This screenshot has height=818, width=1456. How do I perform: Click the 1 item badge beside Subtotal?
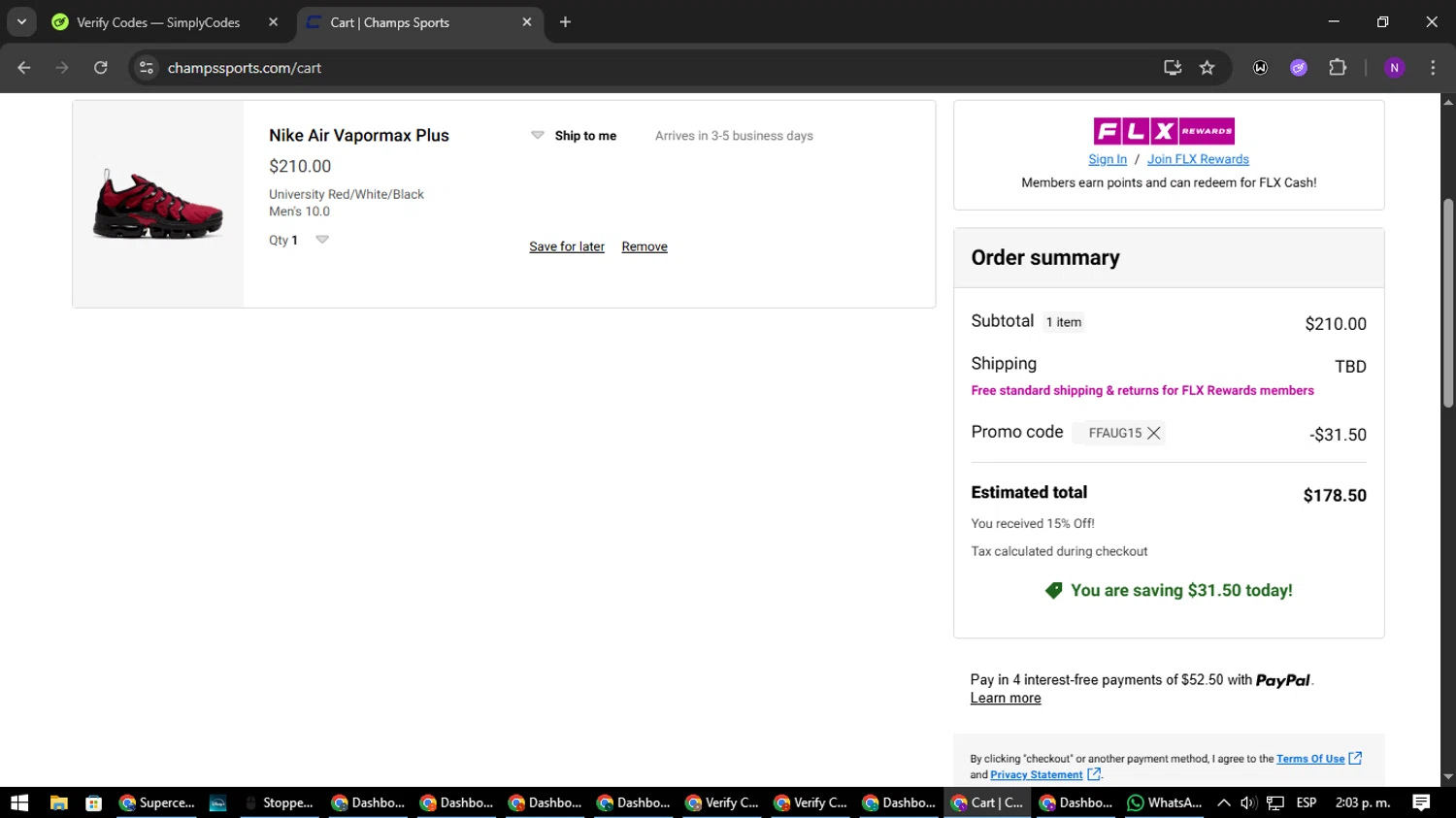tap(1064, 322)
